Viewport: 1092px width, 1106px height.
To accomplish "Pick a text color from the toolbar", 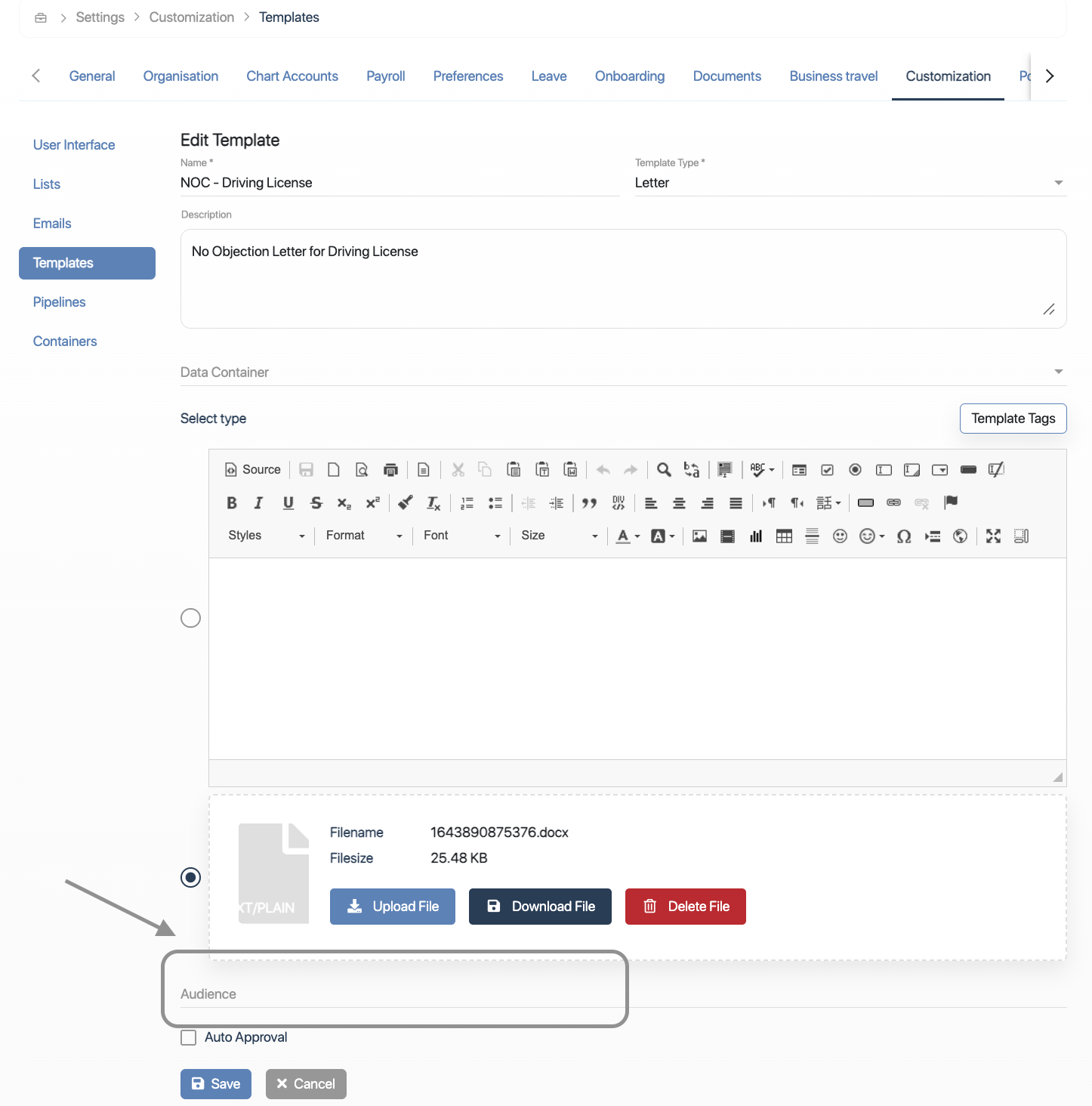I will pyautogui.click(x=623, y=536).
